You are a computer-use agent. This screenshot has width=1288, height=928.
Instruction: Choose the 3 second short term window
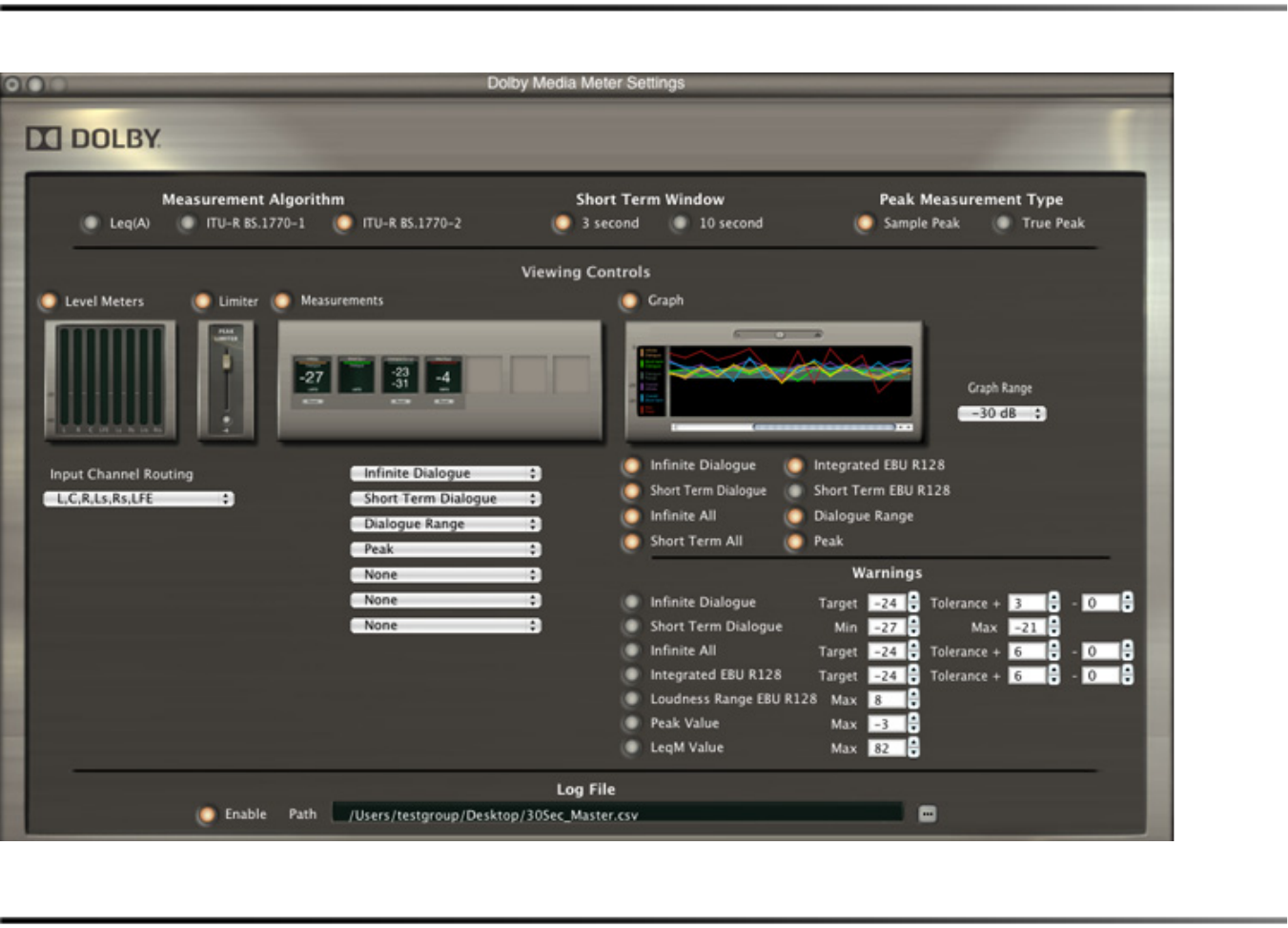pyautogui.click(x=562, y=223)
